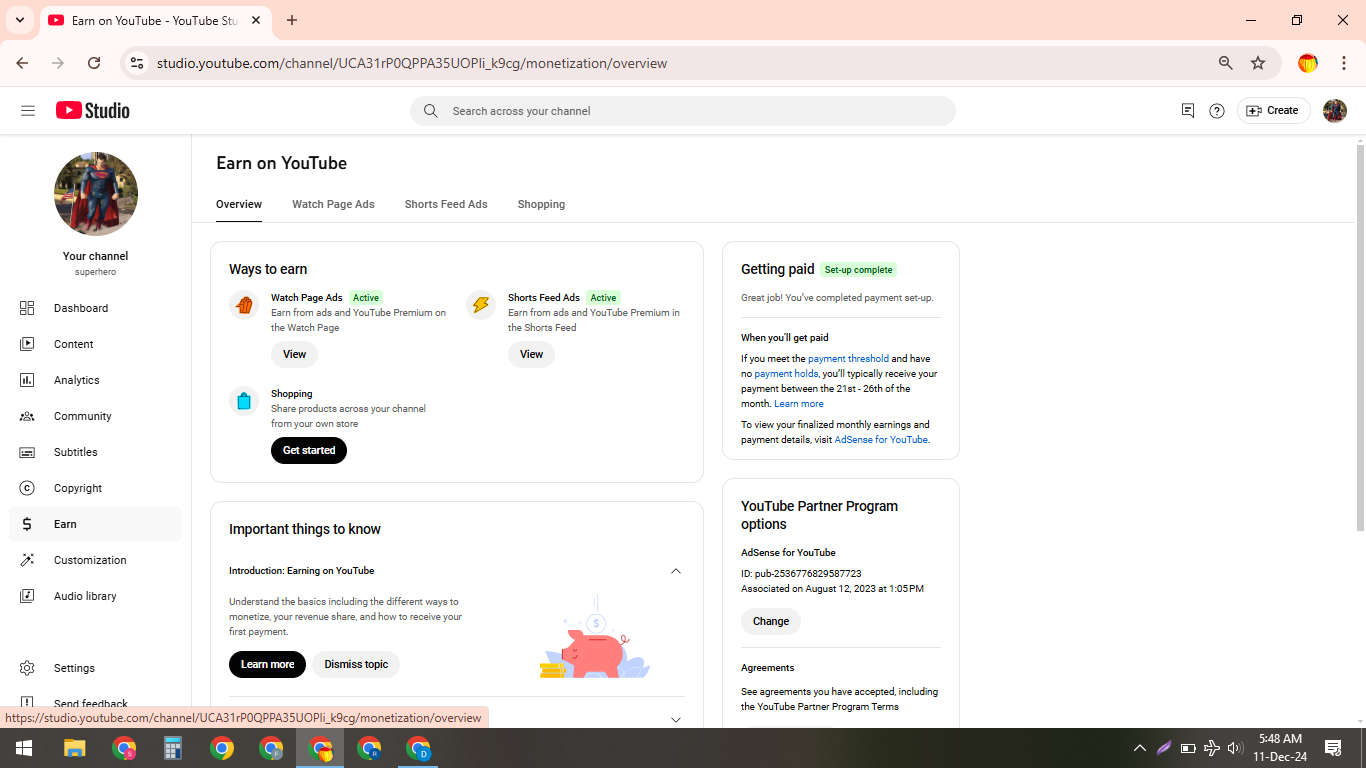
Task: View site information icon in address bar
Action: pyautogui.click(x=138, y=63)
